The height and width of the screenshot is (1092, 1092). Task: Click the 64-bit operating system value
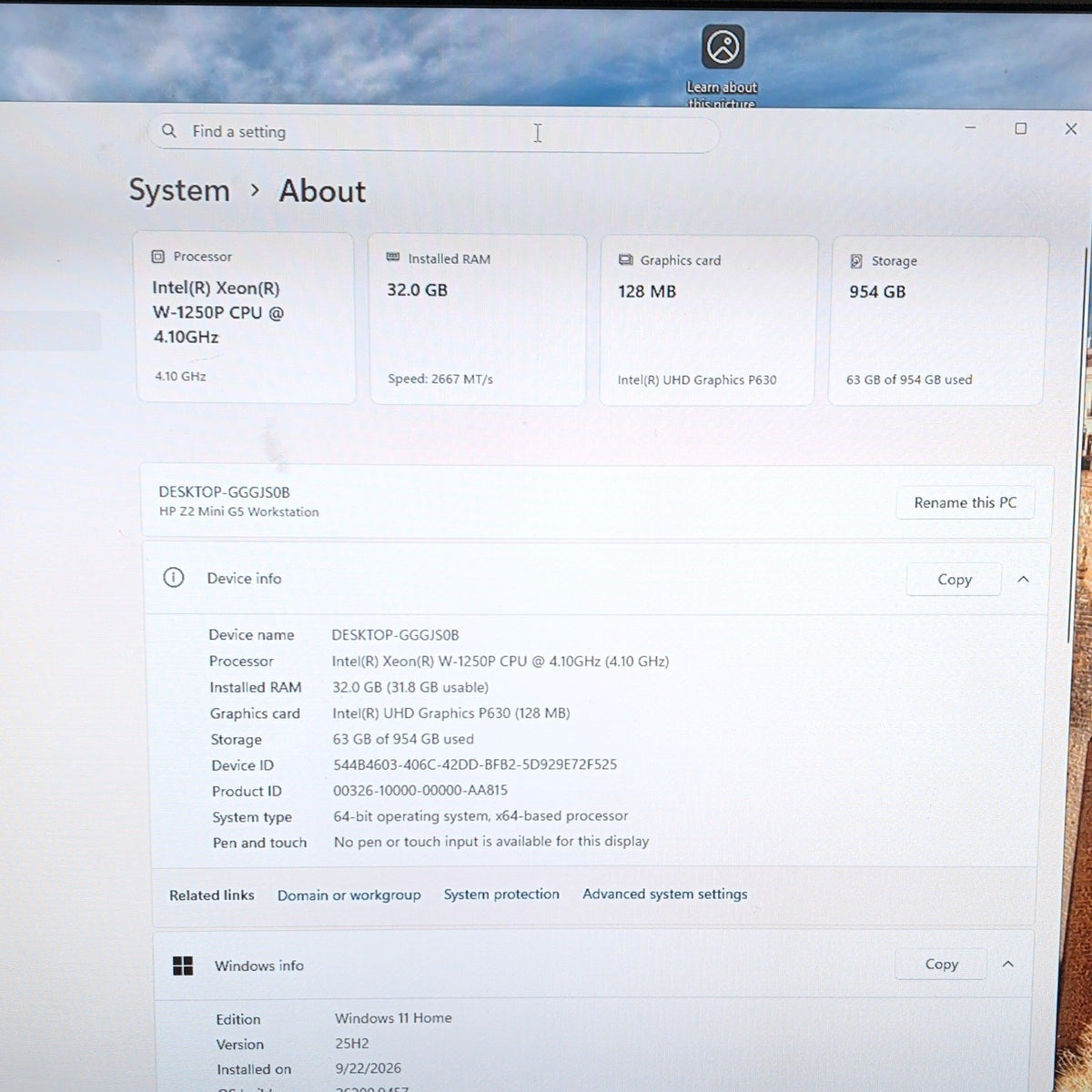pos(480,816)
